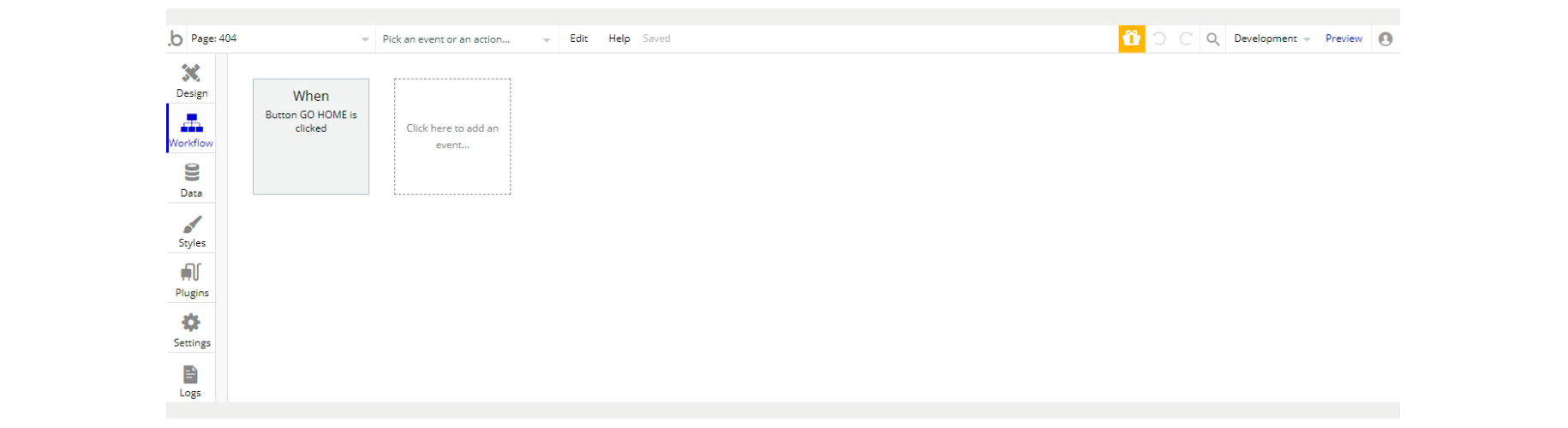Click the Preview link
Image resolution: width=1568 pixels, height=428 pixels.
coord(1344,39)
